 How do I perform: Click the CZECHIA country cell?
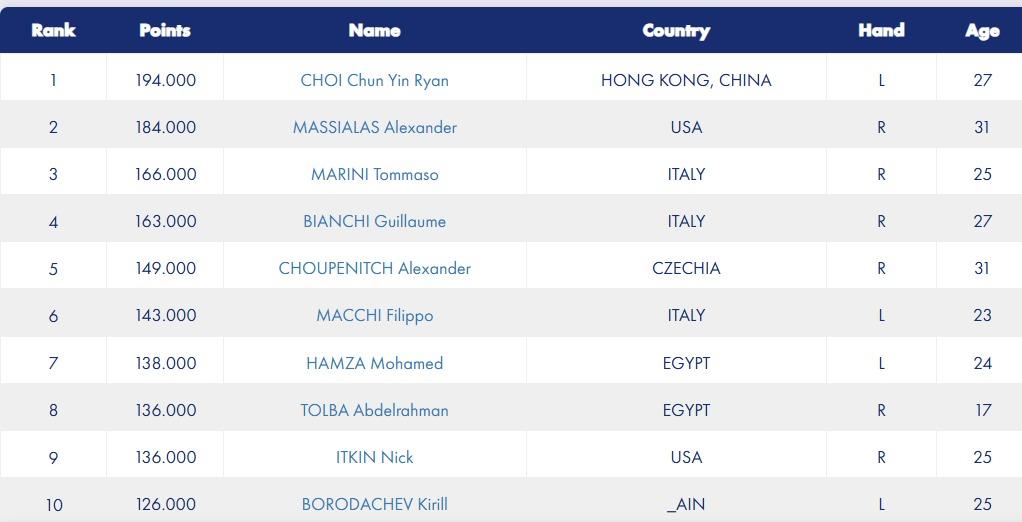click(x=686, y=268)
